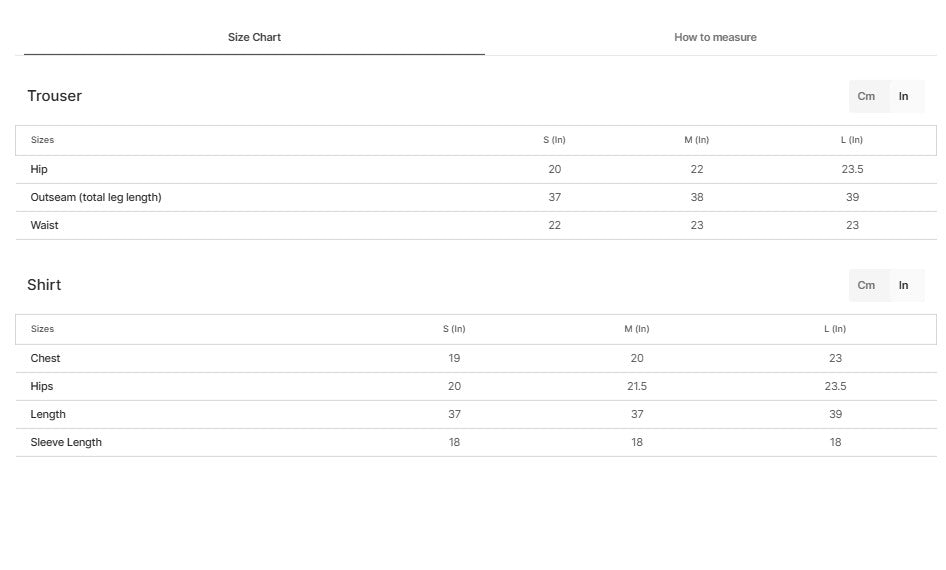
Task: Click the M (In) column header in the Shirt table
Action: pyautogui.click(x=637, y=329)
